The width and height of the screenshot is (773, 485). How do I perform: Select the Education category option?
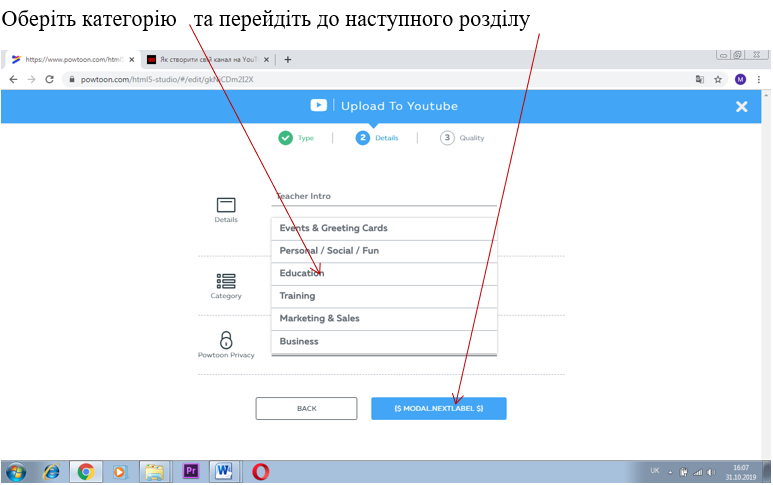[x=384, y=274]
